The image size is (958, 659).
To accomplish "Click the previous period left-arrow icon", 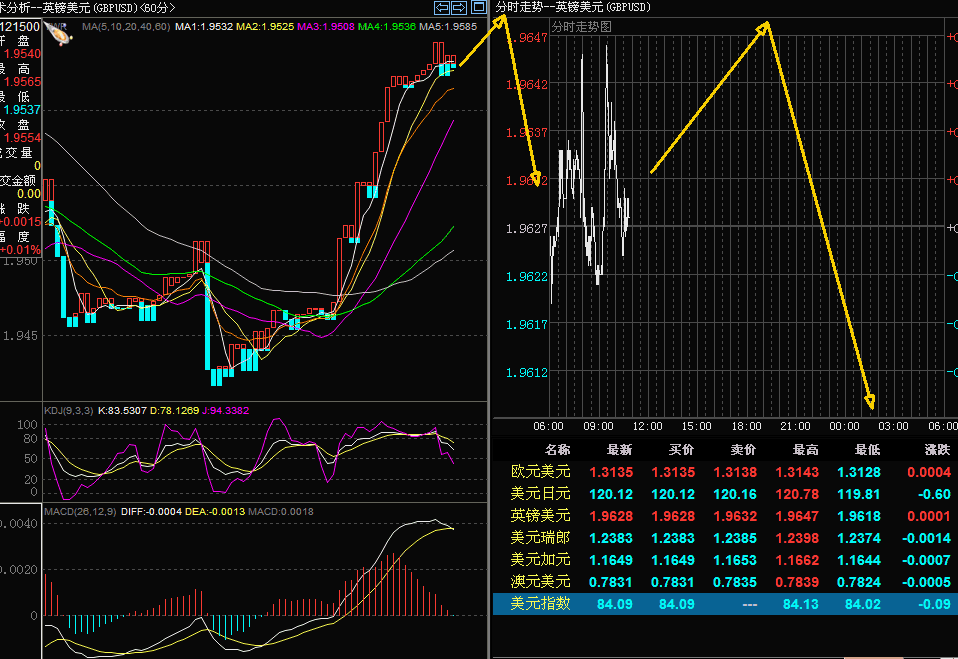I will pyautogui.click(x=441, y=7).
